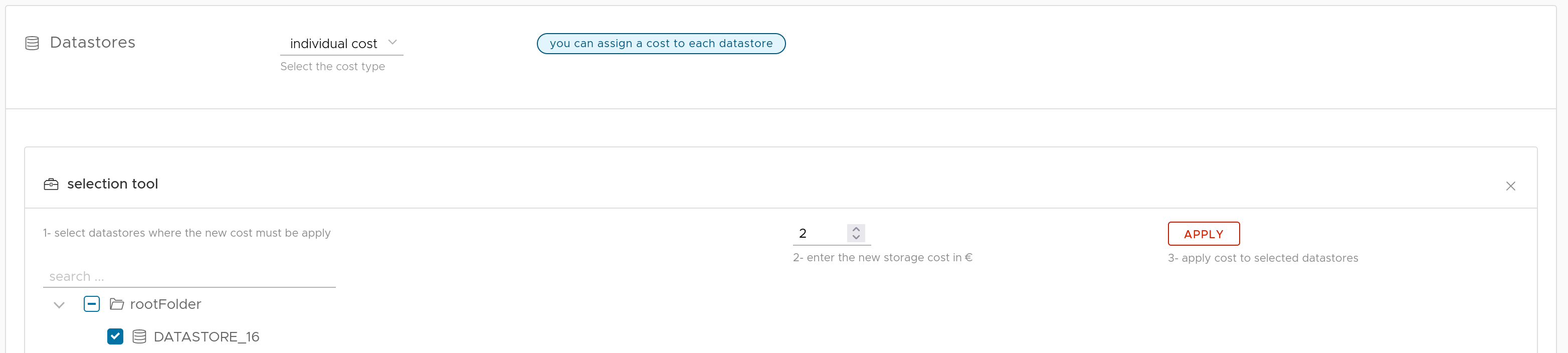Close the selection tool panel
The image size is (1568, 353).
tap(1510, 186)
